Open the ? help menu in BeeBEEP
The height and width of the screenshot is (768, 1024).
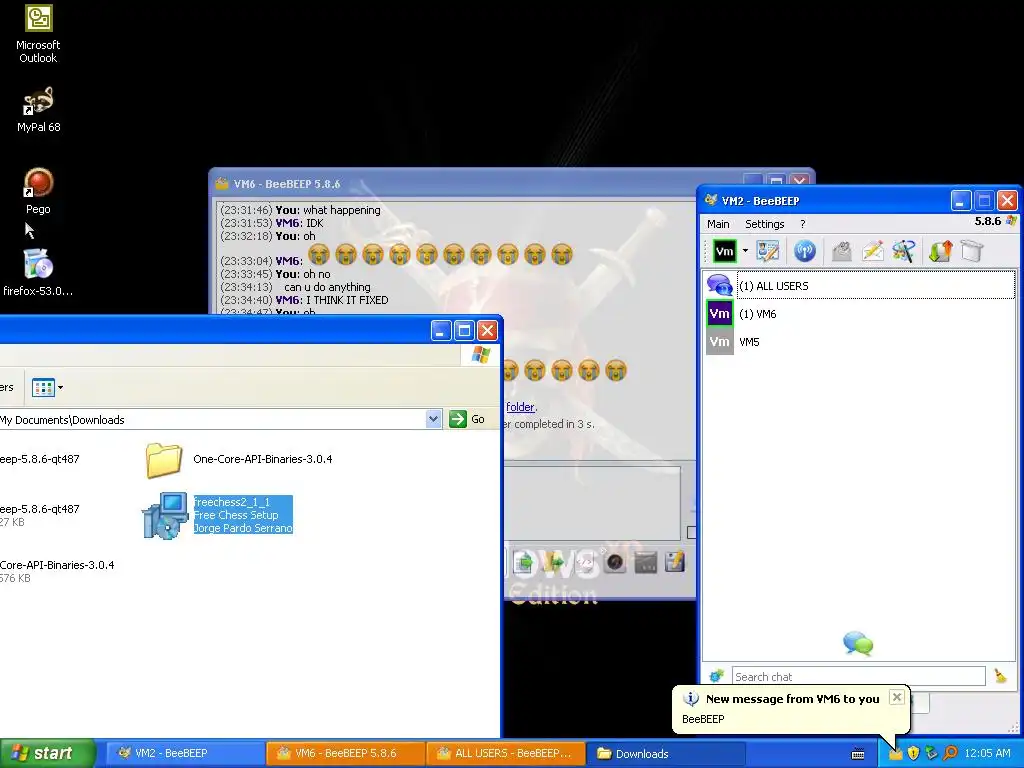[803, 224]
